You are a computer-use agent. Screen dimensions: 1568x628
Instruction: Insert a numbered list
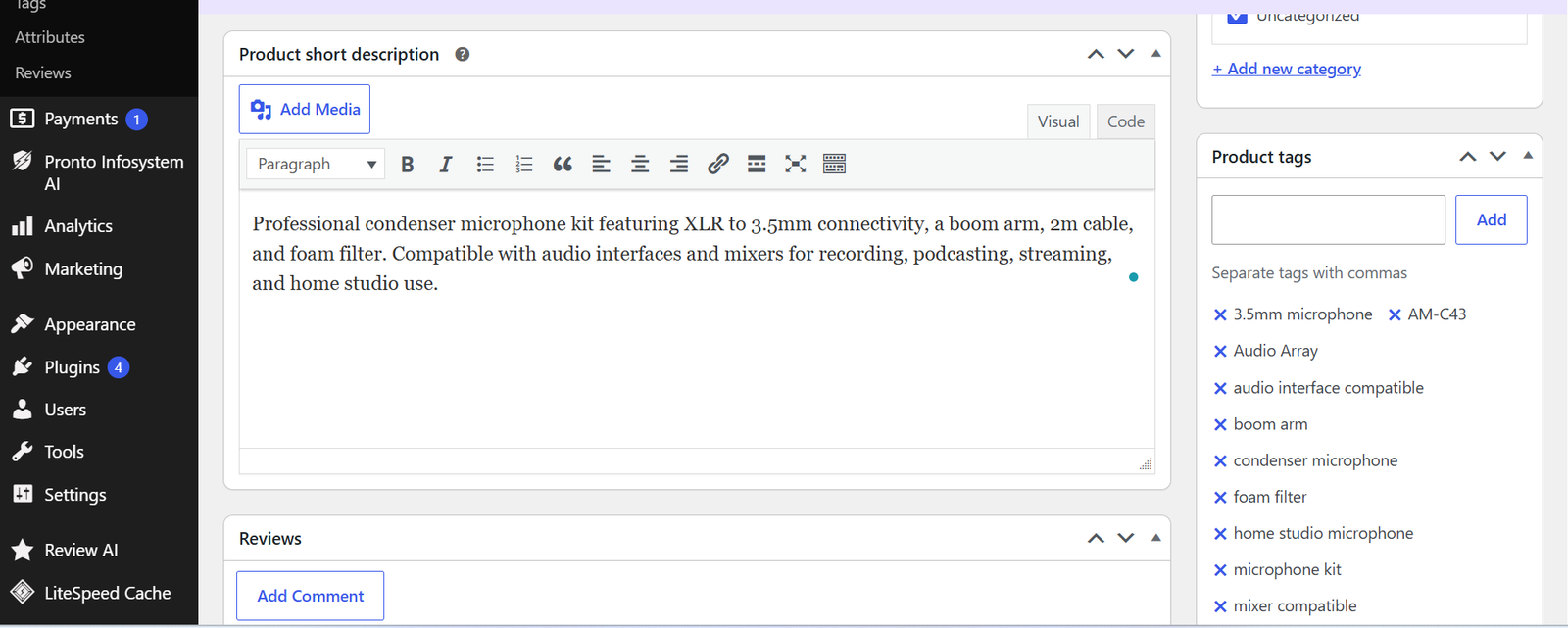coord(524,164)
